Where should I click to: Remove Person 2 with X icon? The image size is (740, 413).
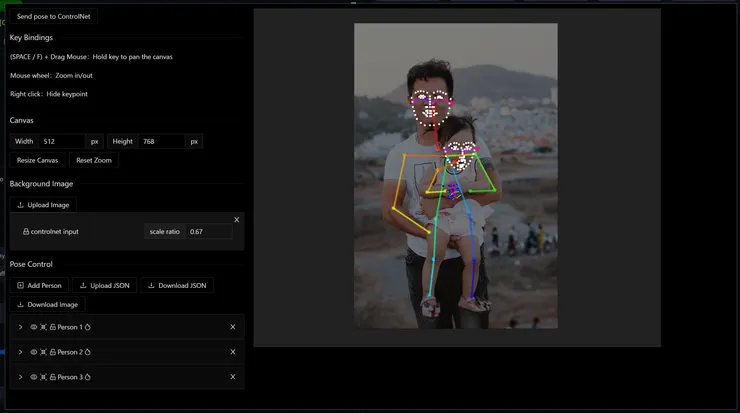point(233,352)
